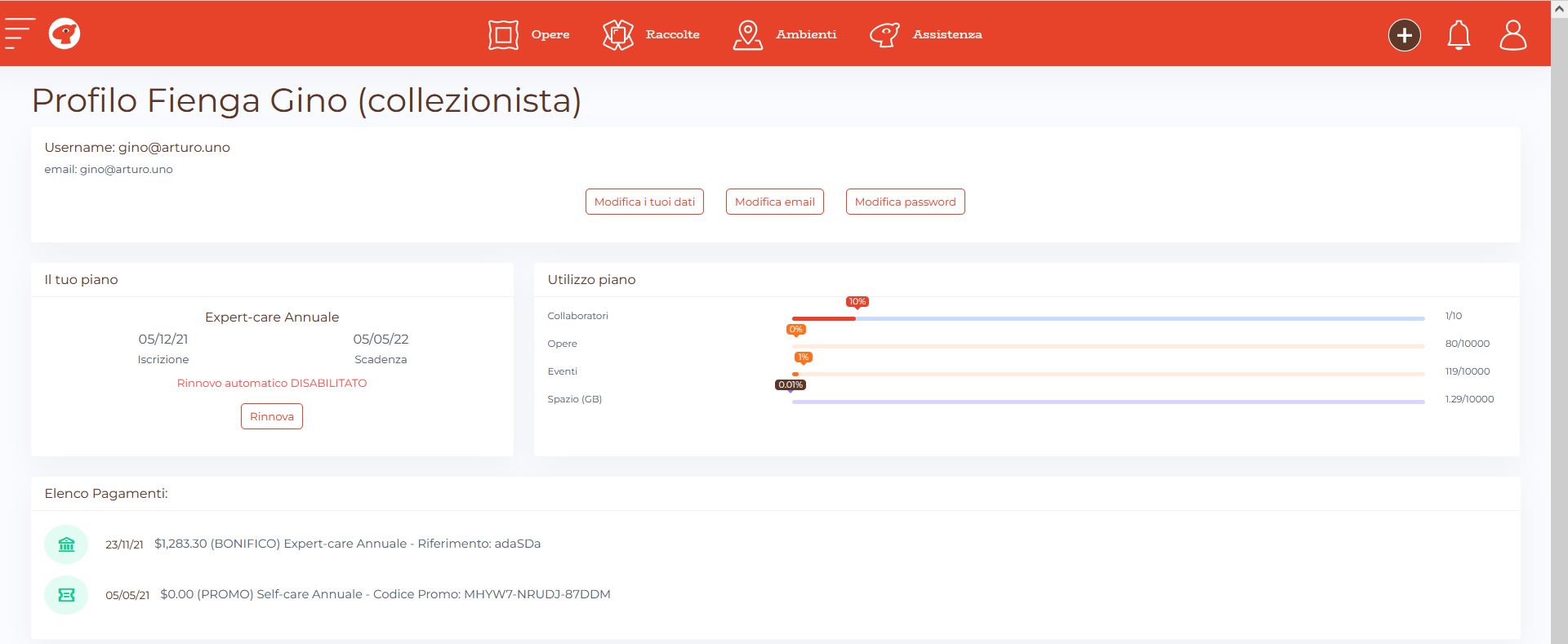Click the 1/10 Collaboratori count
Image resolution: width=1568 pixels, height=644 pixels.
(x=1454, y=316)
